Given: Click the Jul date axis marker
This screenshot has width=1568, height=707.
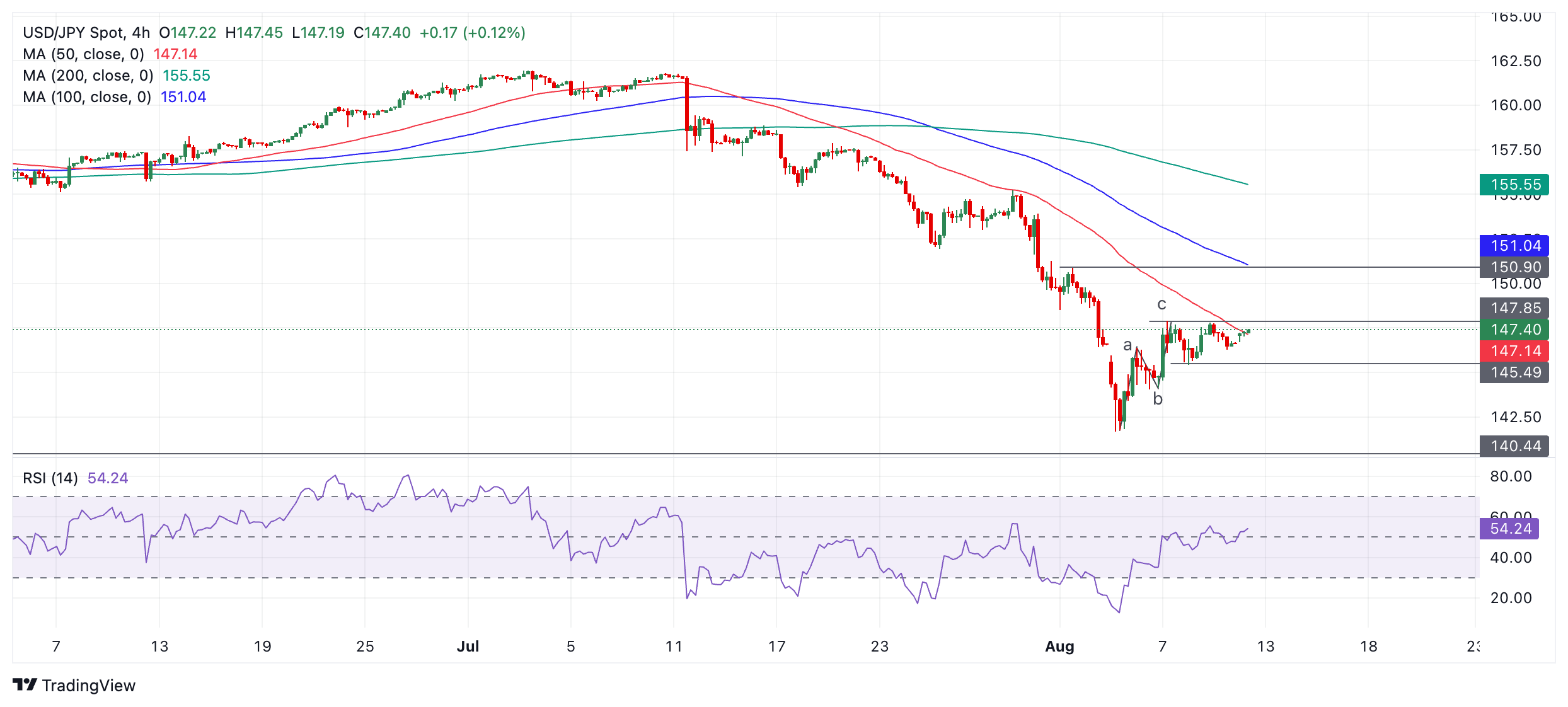Looking at the screenshot, I should pos(468,647).
